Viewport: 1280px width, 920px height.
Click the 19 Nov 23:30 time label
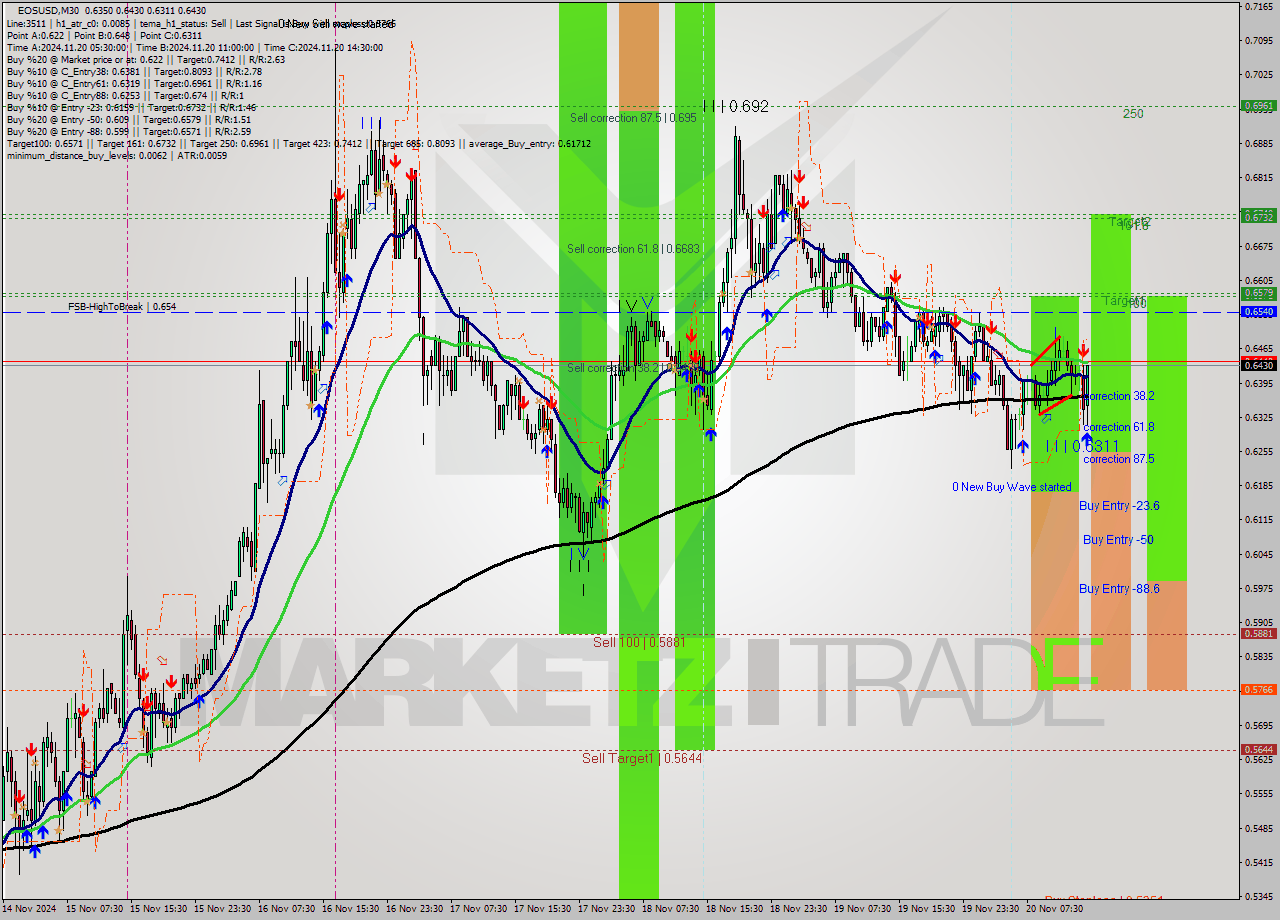click(993, 909)
